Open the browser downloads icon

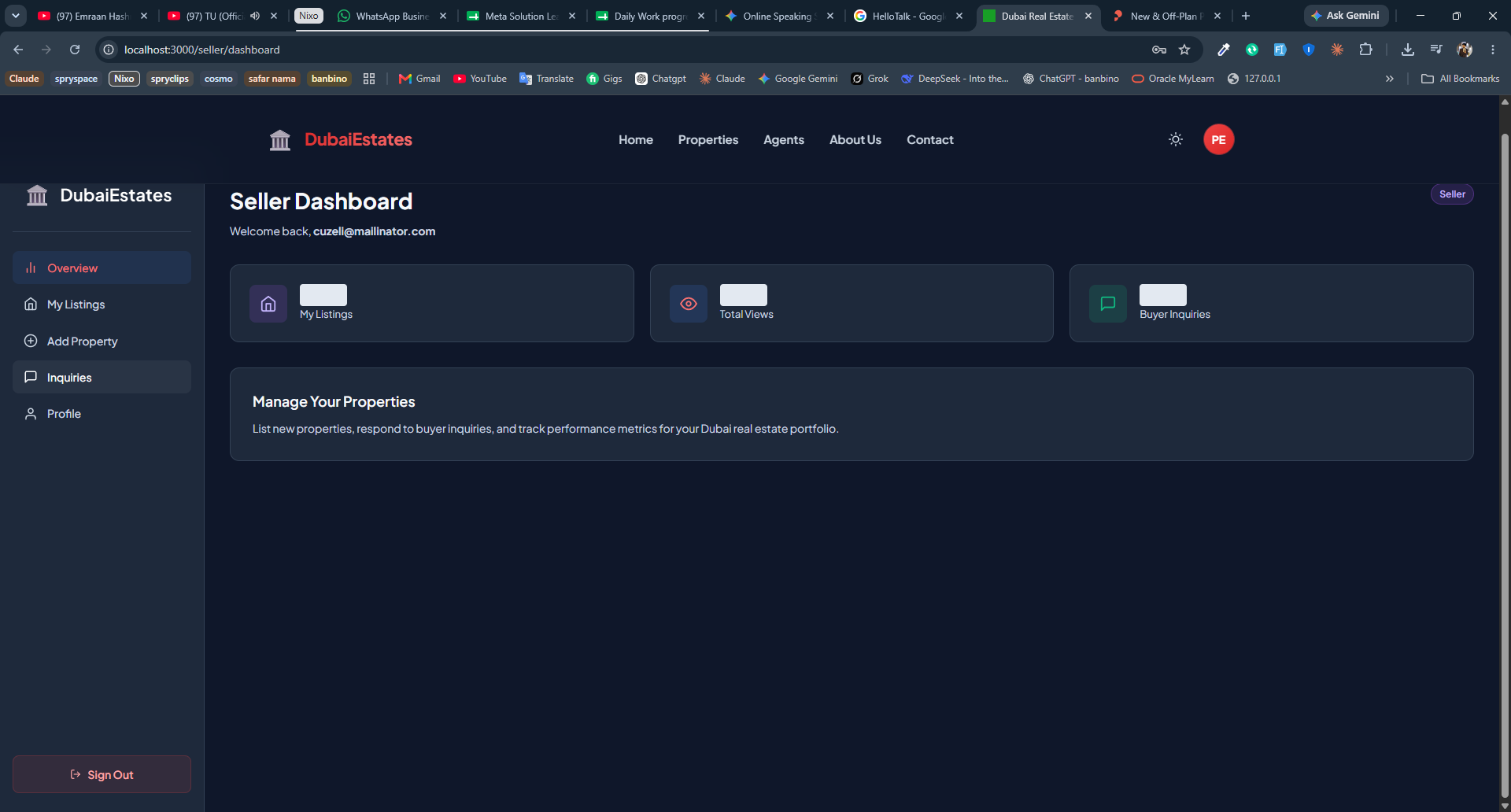coord(1408,50)
